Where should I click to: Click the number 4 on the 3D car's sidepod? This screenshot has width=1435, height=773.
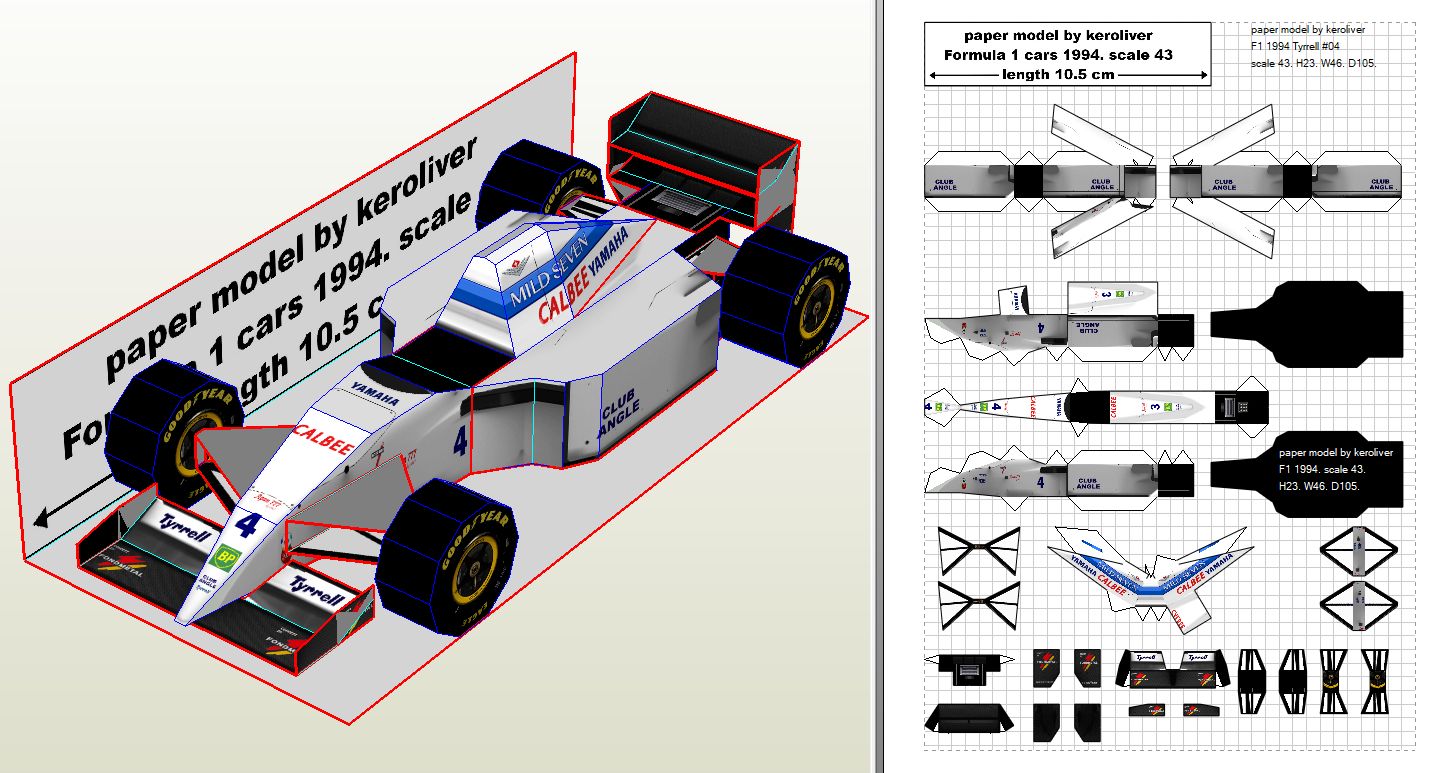point(459,441)
